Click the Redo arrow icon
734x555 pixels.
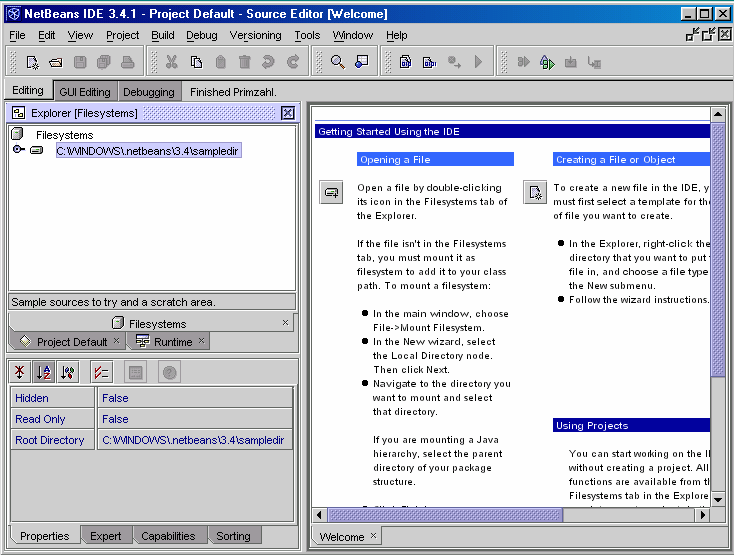pyautogui.click(x=293, y=62)
